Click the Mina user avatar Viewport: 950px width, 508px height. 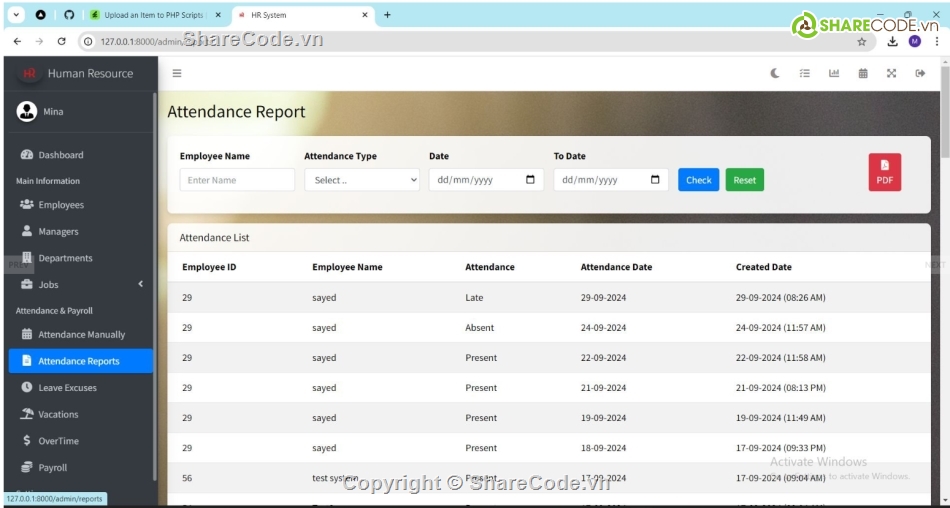(x=27, y=112)
